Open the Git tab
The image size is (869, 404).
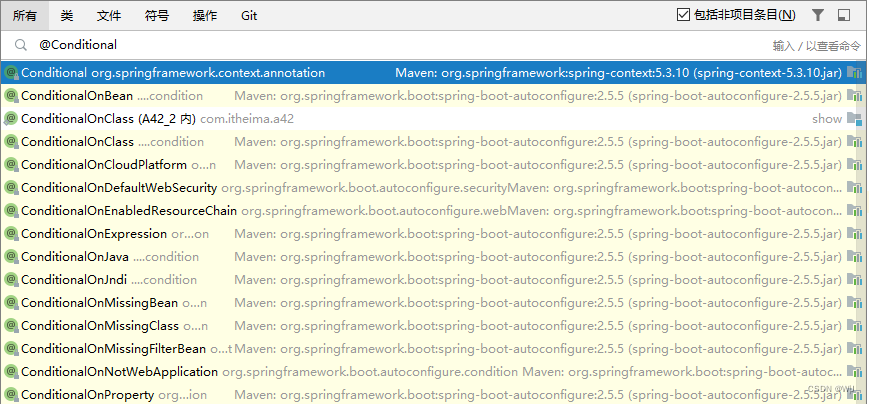point(249,16)
